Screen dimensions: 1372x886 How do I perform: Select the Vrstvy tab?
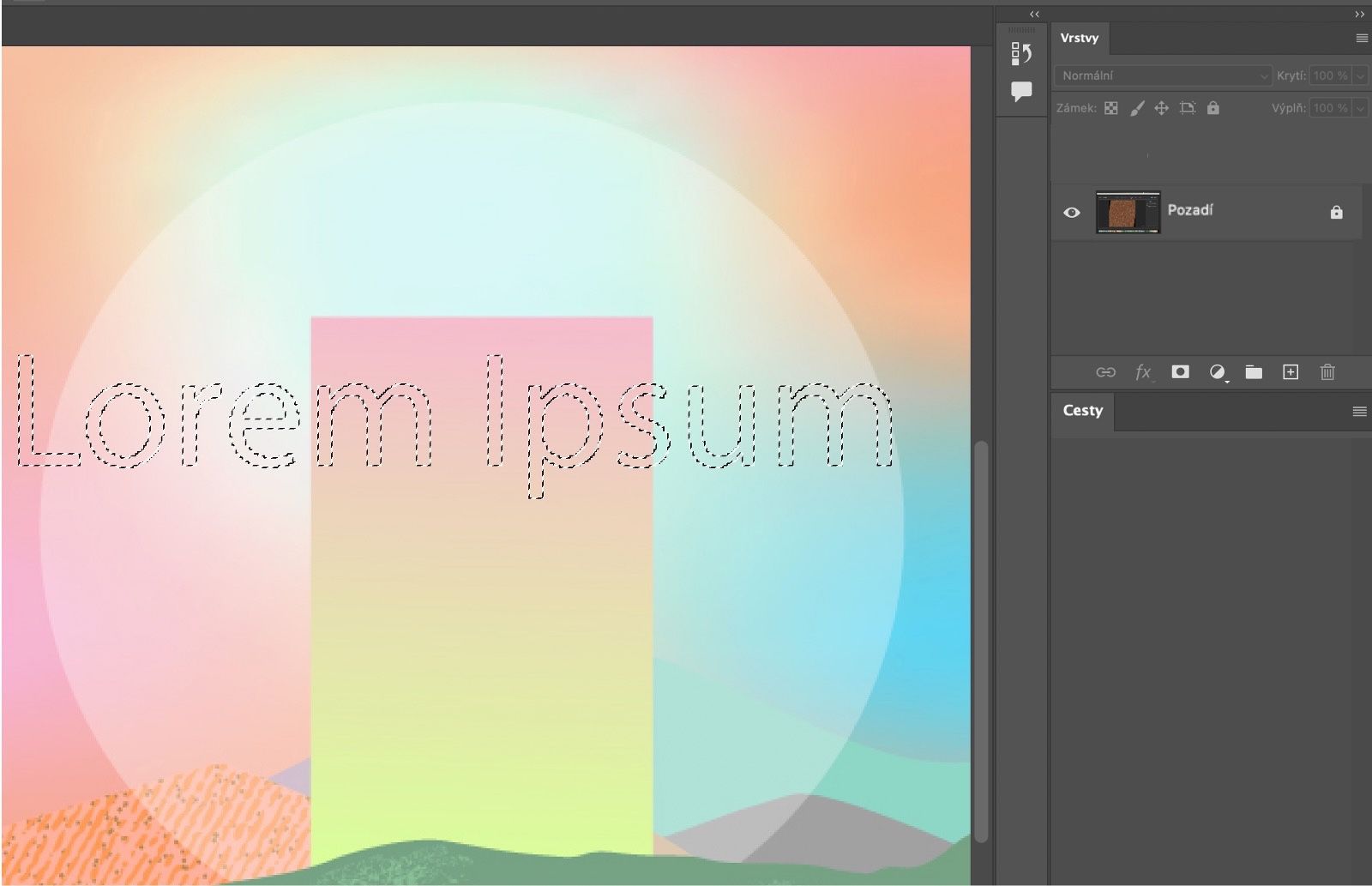(x=1080, y=37)
